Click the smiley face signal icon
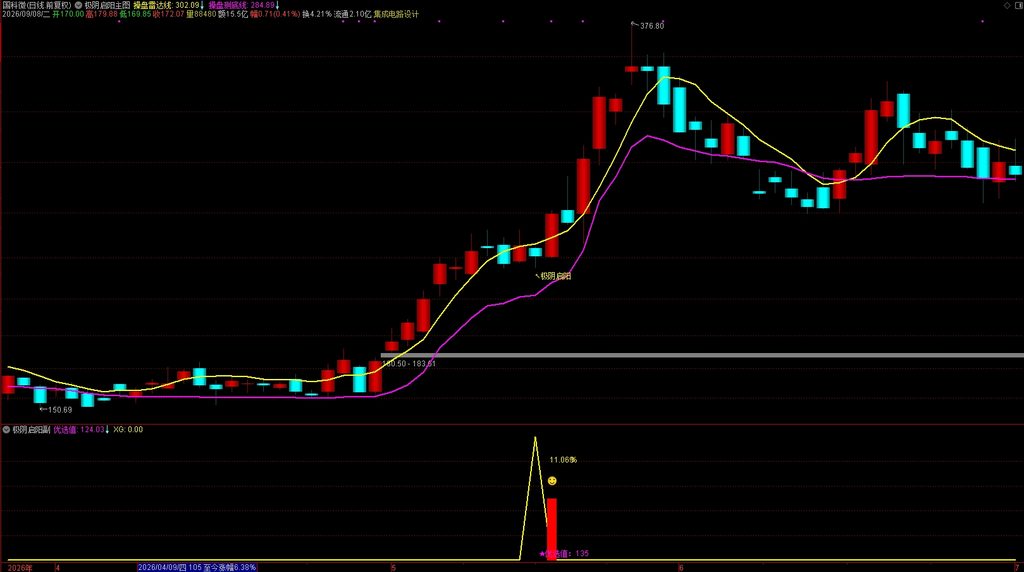Image resolution: width=1024 pixels, height=572 pixels. (x=552, y=481)
